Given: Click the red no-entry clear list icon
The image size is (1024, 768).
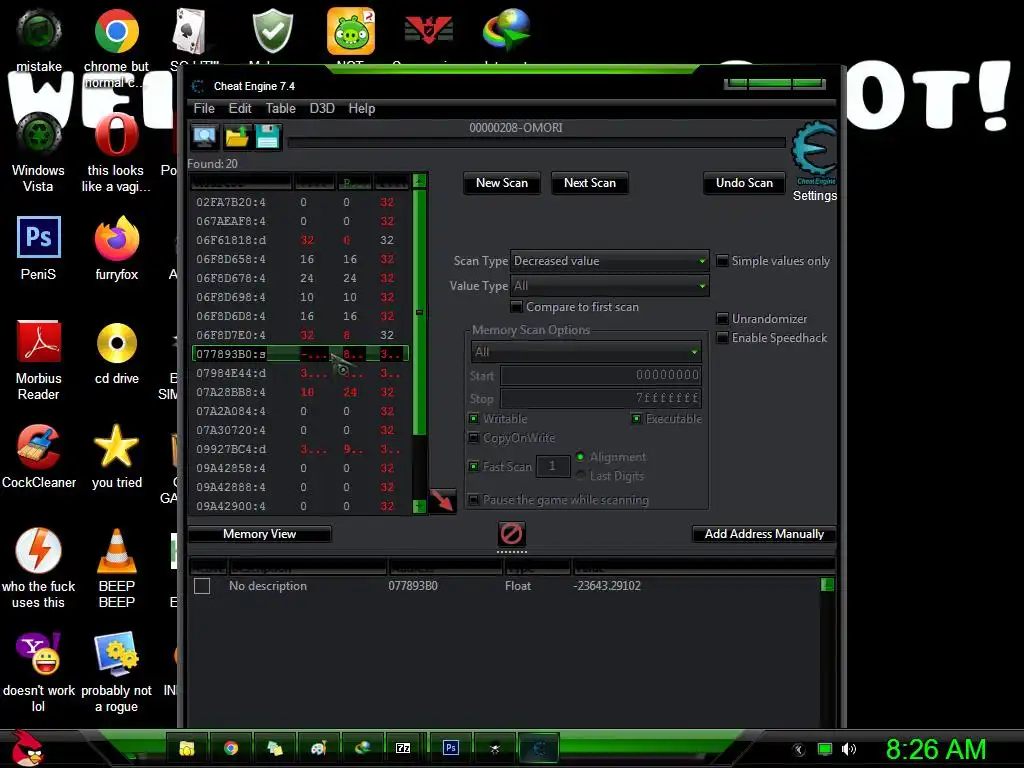Looking at the screenshot, I should pos(511,534).
